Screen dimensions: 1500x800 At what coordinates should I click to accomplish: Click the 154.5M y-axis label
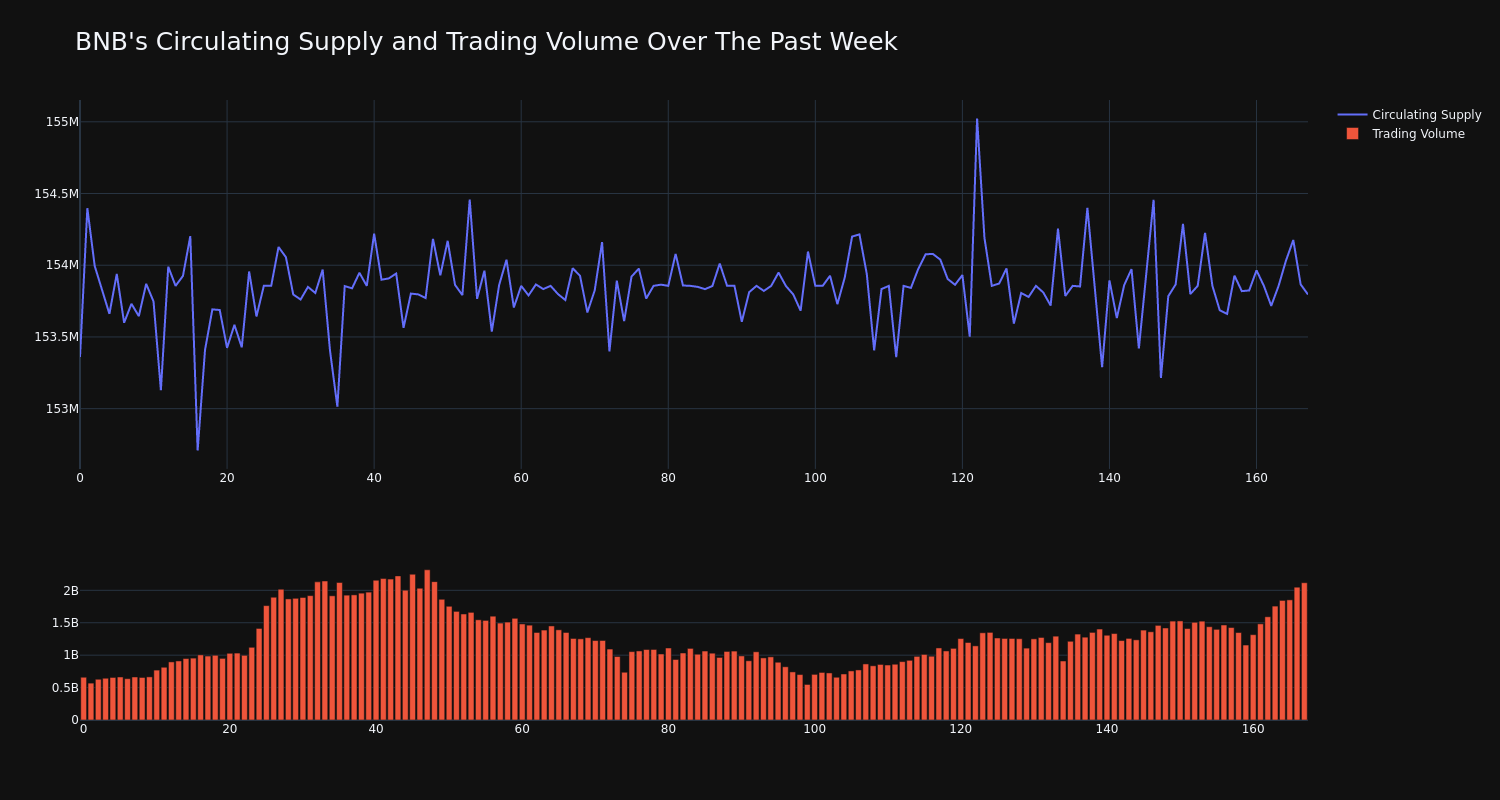pos(56,194)
